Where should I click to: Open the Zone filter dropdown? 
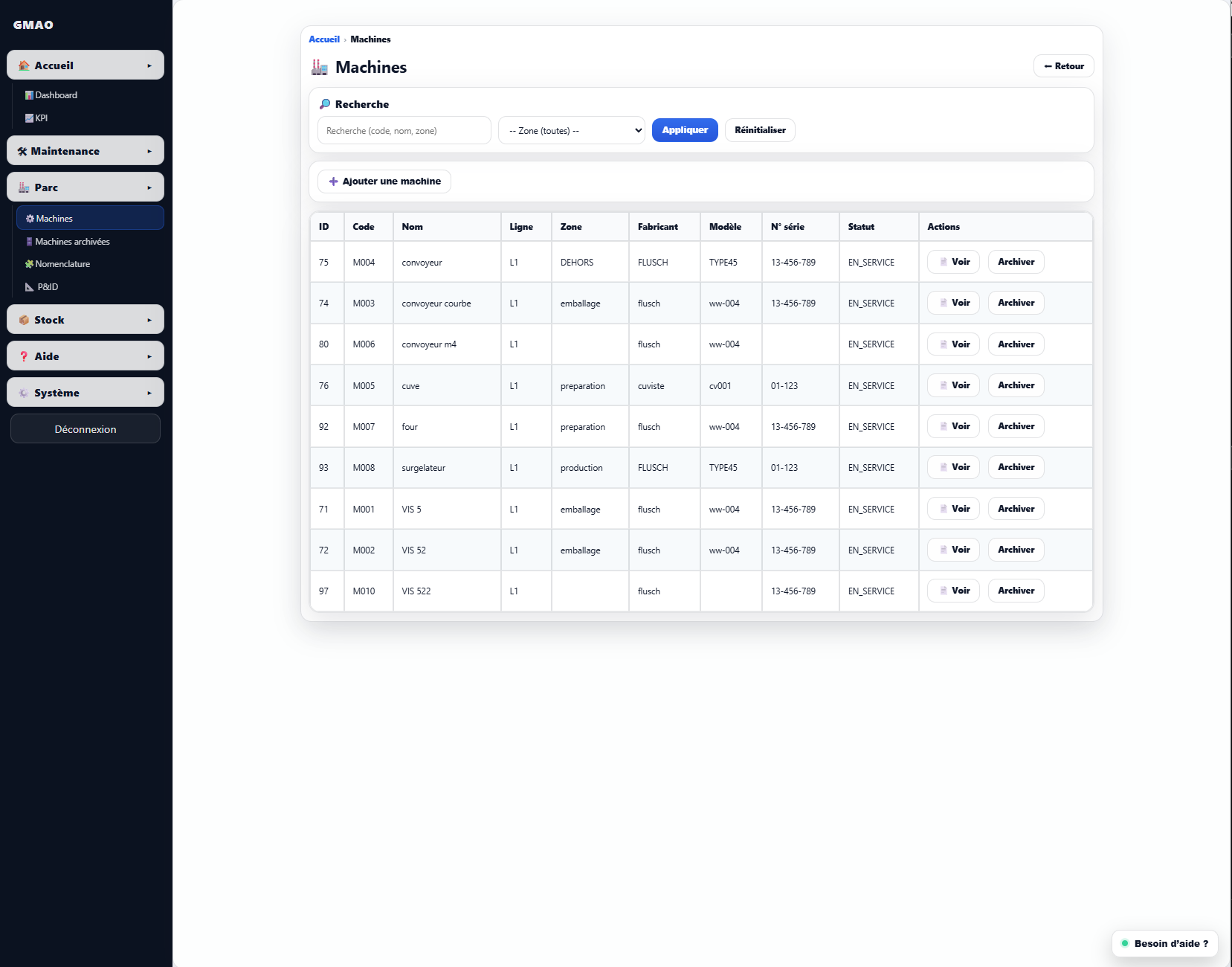point(571,131)
